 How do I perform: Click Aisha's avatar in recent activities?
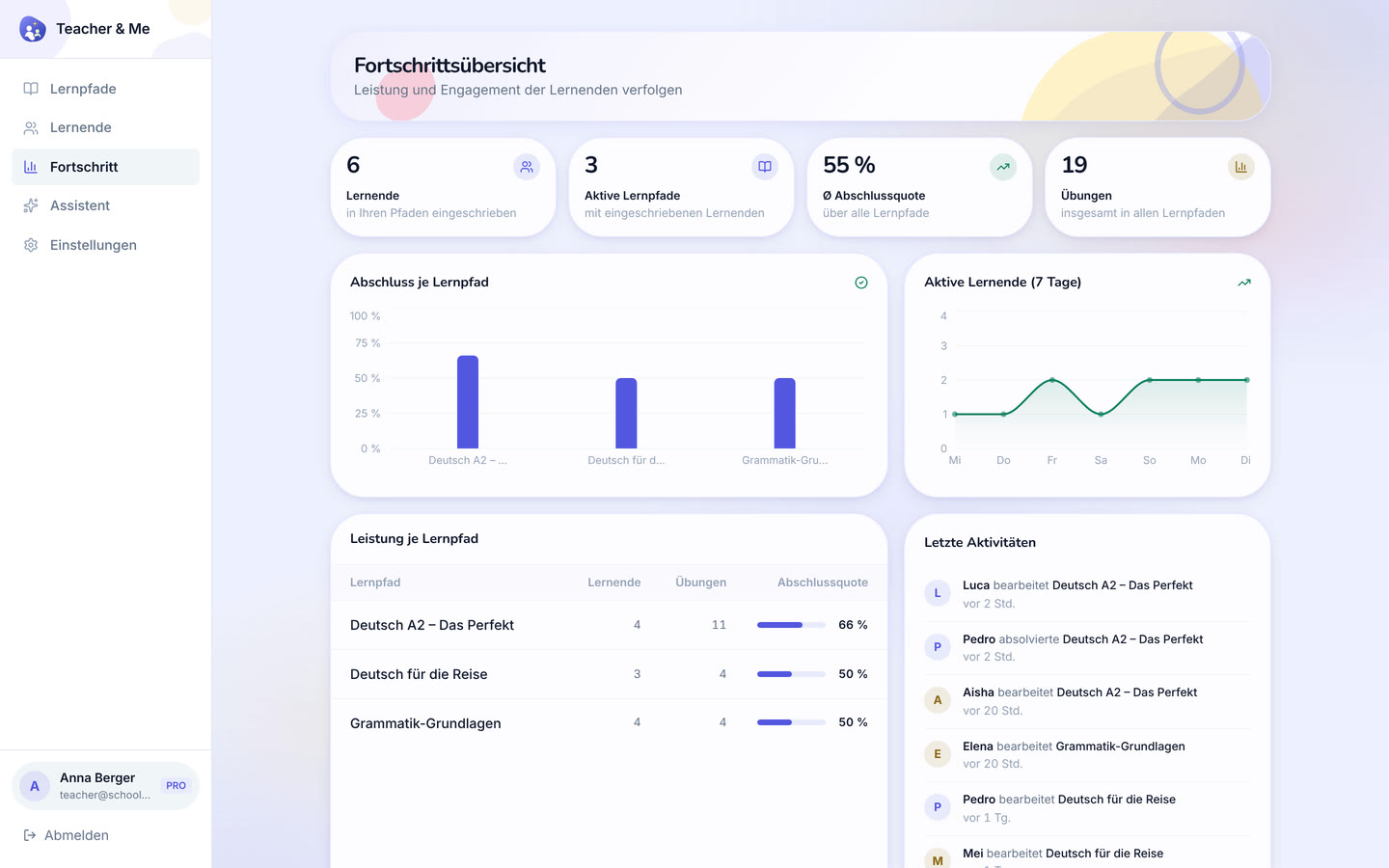point(938,700)
